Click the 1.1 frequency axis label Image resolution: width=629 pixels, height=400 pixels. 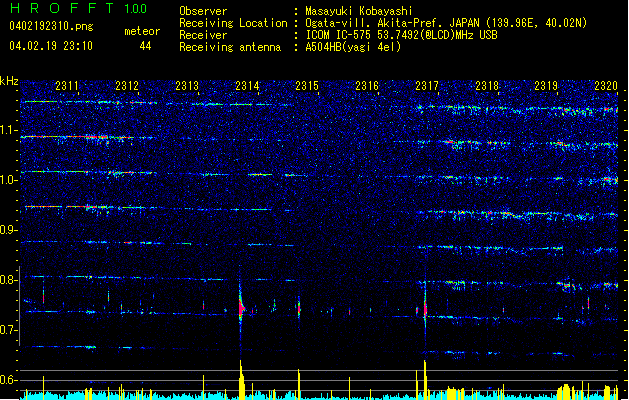(x=9, y=130)
